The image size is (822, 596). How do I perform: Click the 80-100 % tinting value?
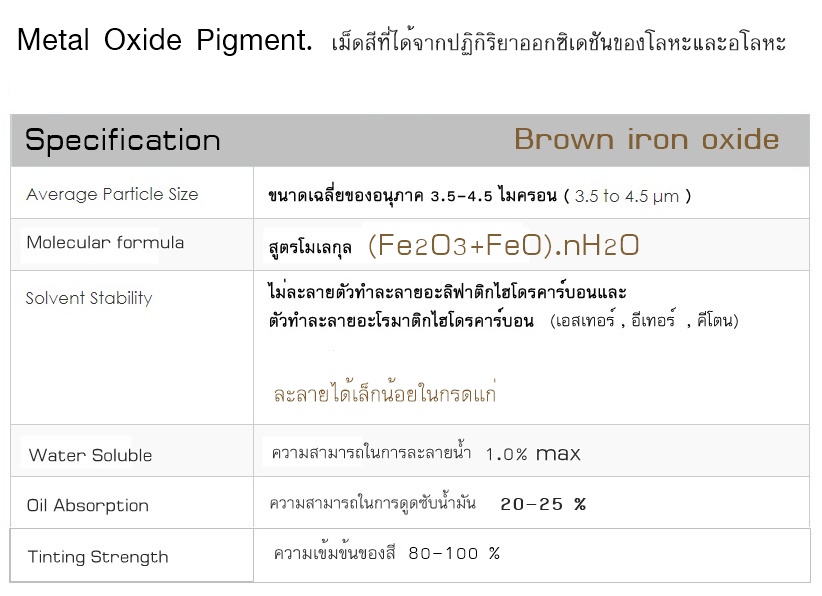(x=454, y=554)
